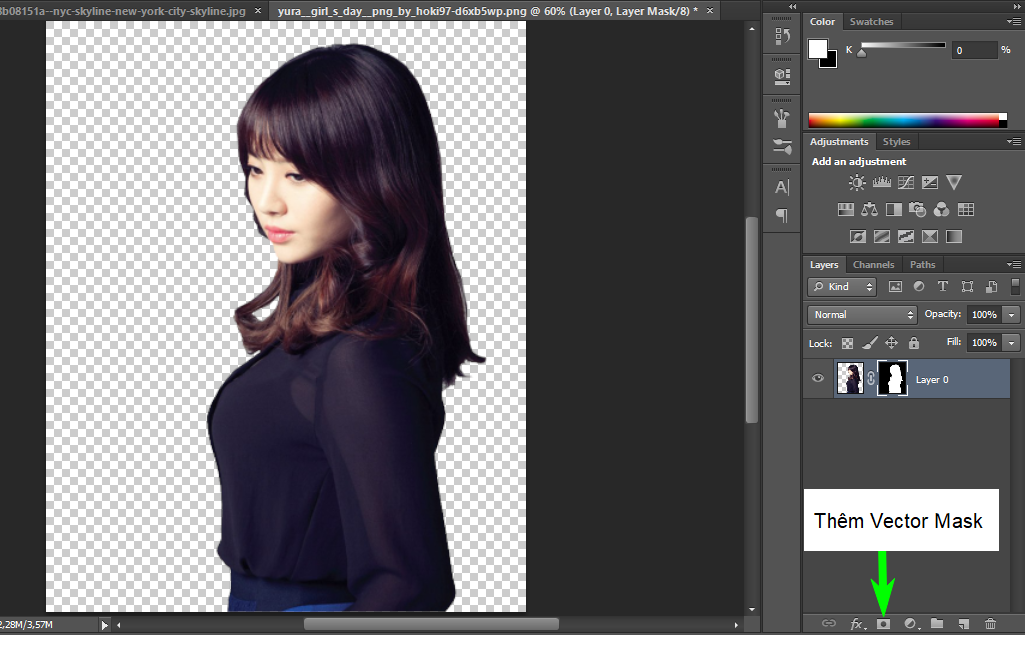The height and width of the screenshot is (646, 1025).
Task: Switch to the Swatches tab
Action: pos(871,22)
